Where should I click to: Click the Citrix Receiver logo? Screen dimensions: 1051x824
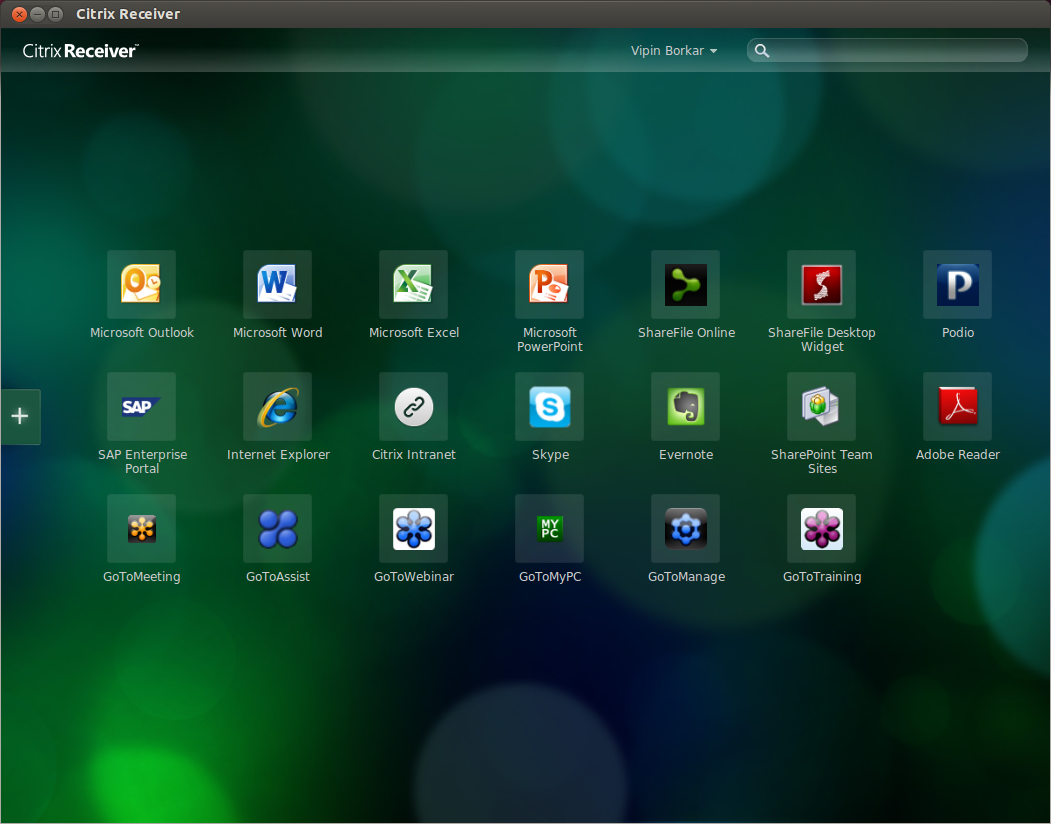[x=80, y=51]
